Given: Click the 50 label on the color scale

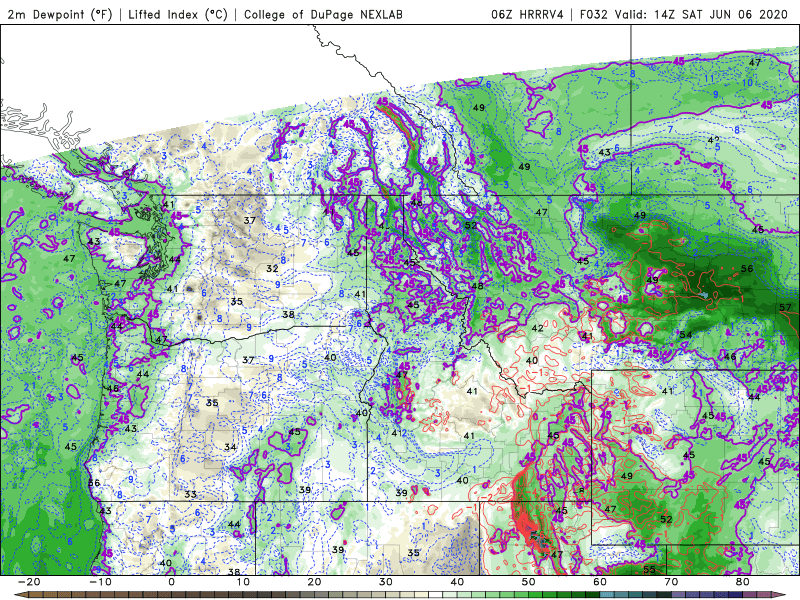Looking at the screenshot, I should point(529,582).
